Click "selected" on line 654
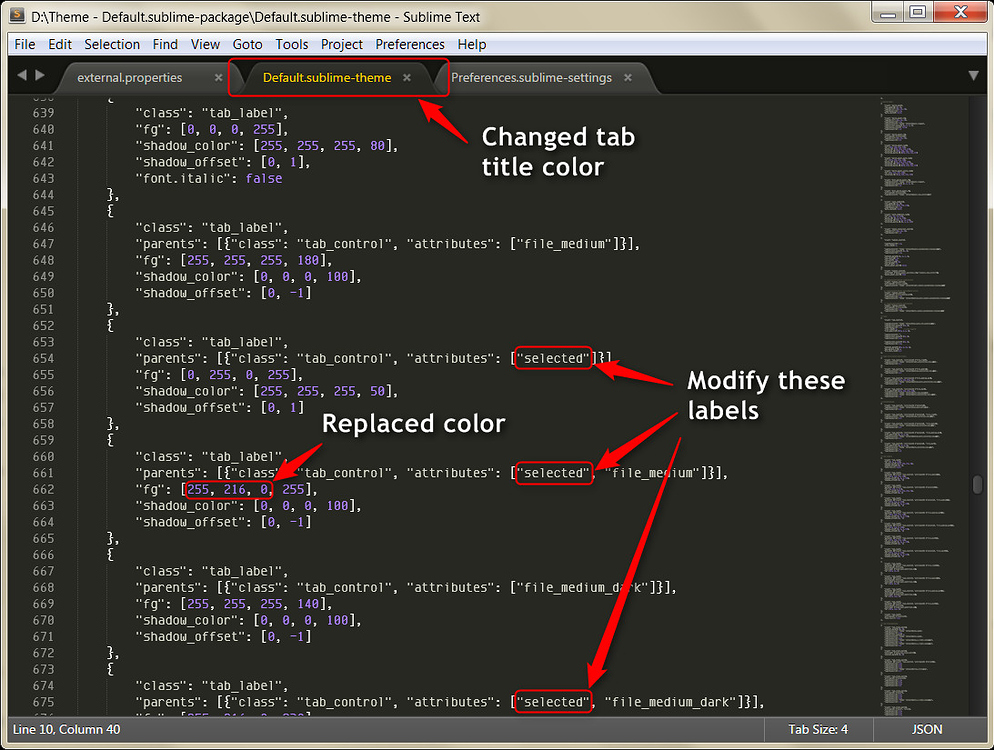The height and width of the screenshot is (750, 994). 553,358
